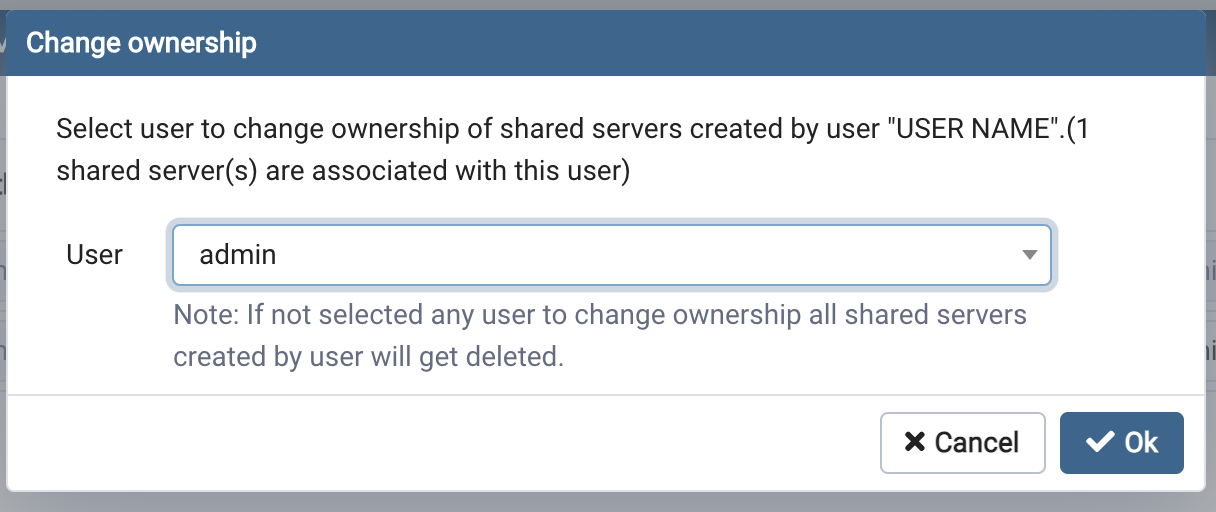
Task: Open the User dropdown showing admin
Action: coord(610,255)
